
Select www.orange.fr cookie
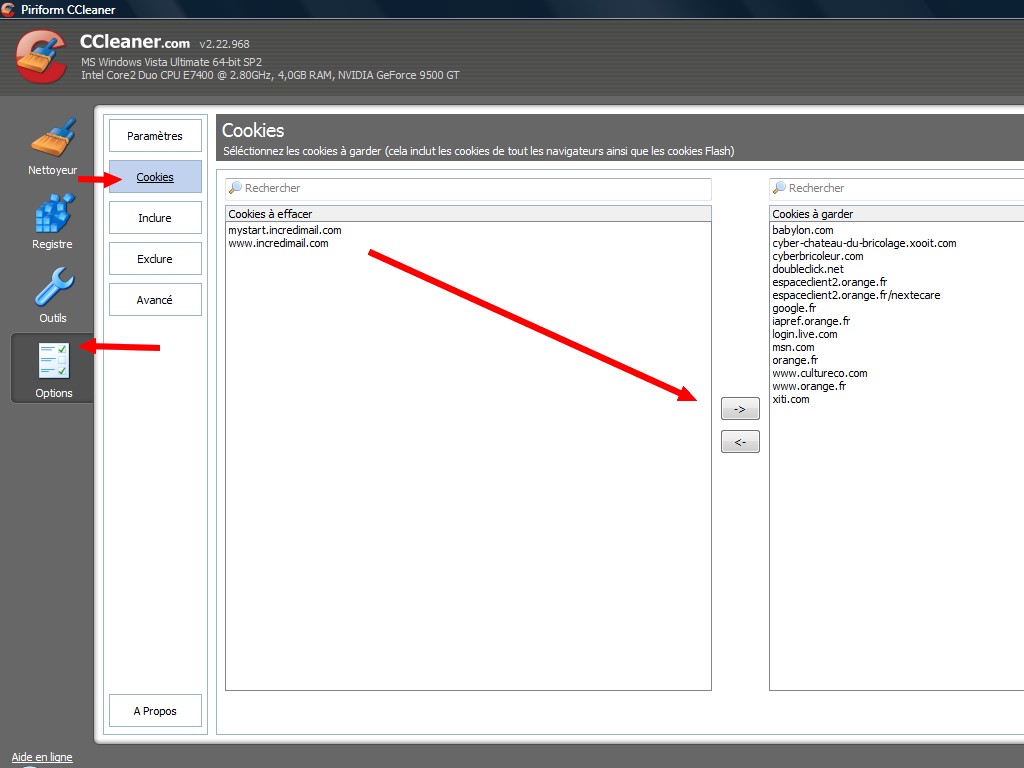(x=808, y=387)
